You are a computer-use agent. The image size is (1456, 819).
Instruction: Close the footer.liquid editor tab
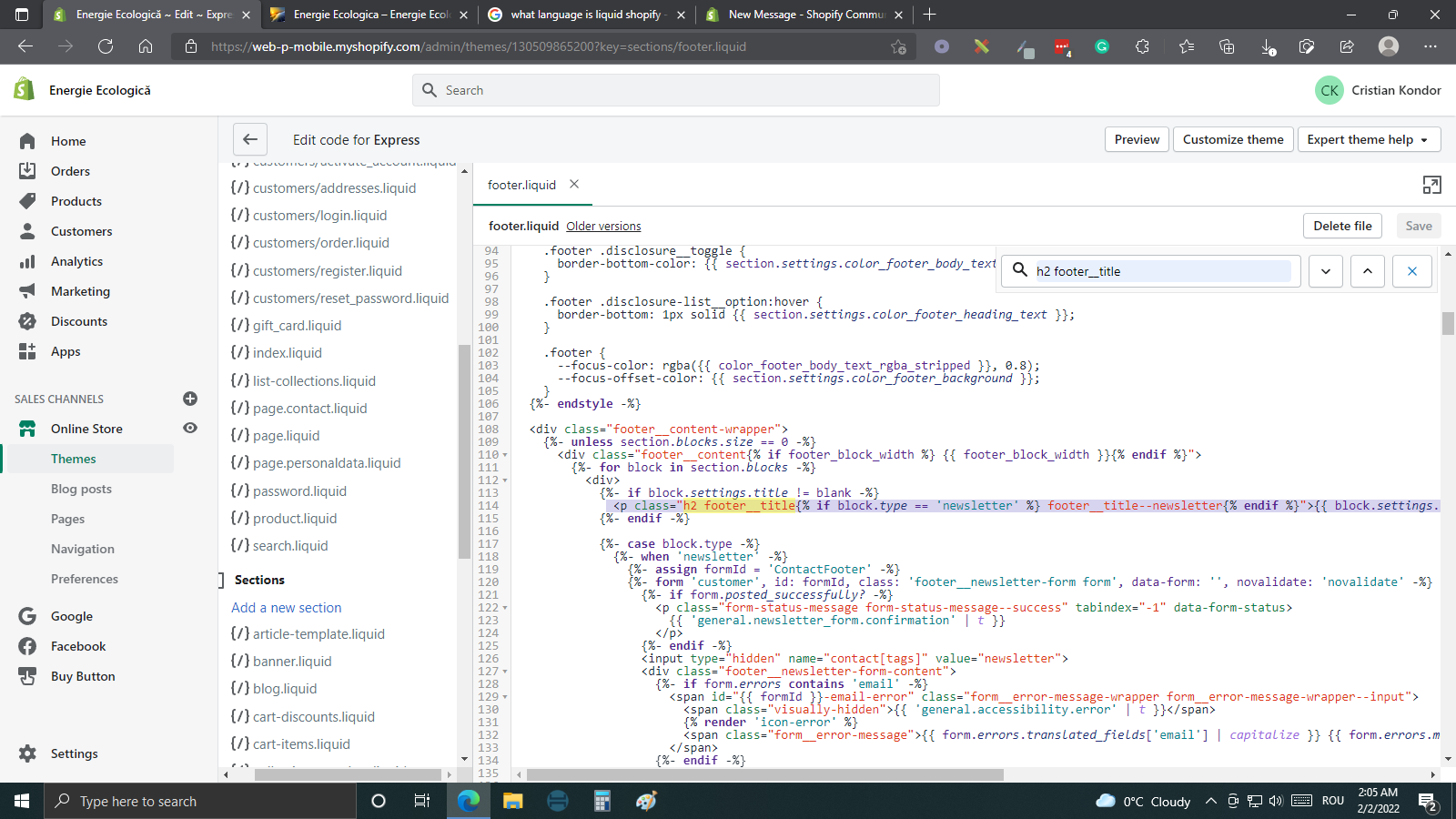(x=574, y=184)
